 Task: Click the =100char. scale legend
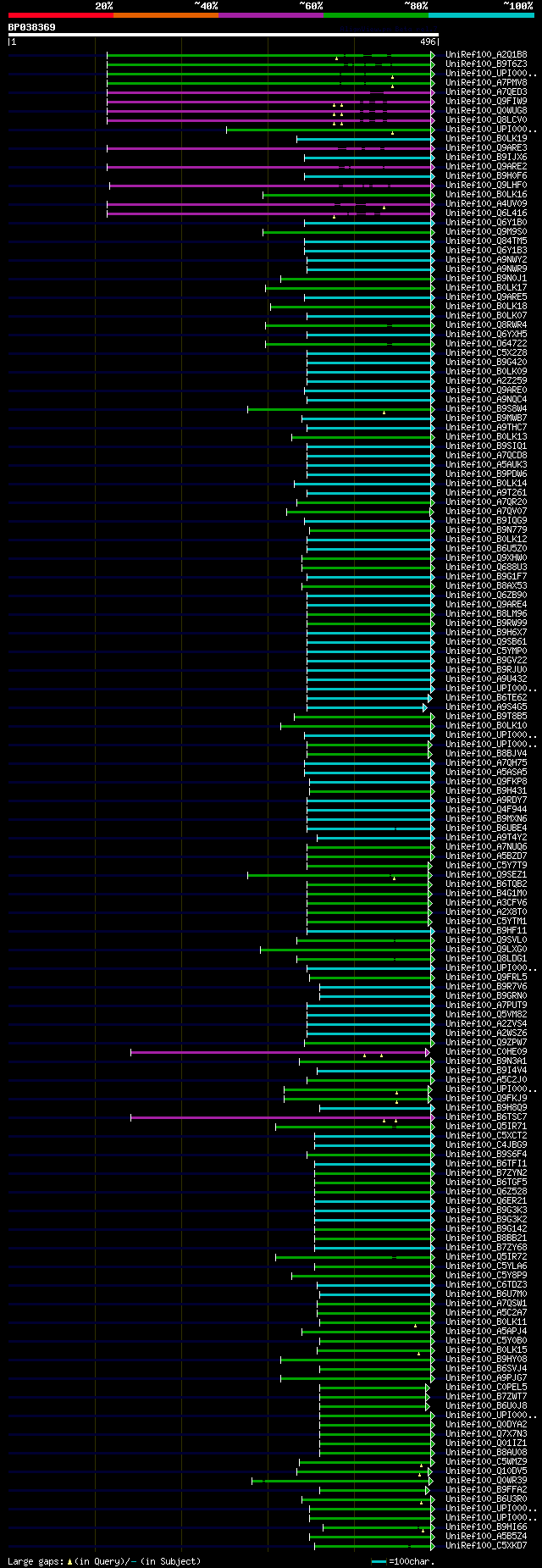click(x=403, y=1561)
